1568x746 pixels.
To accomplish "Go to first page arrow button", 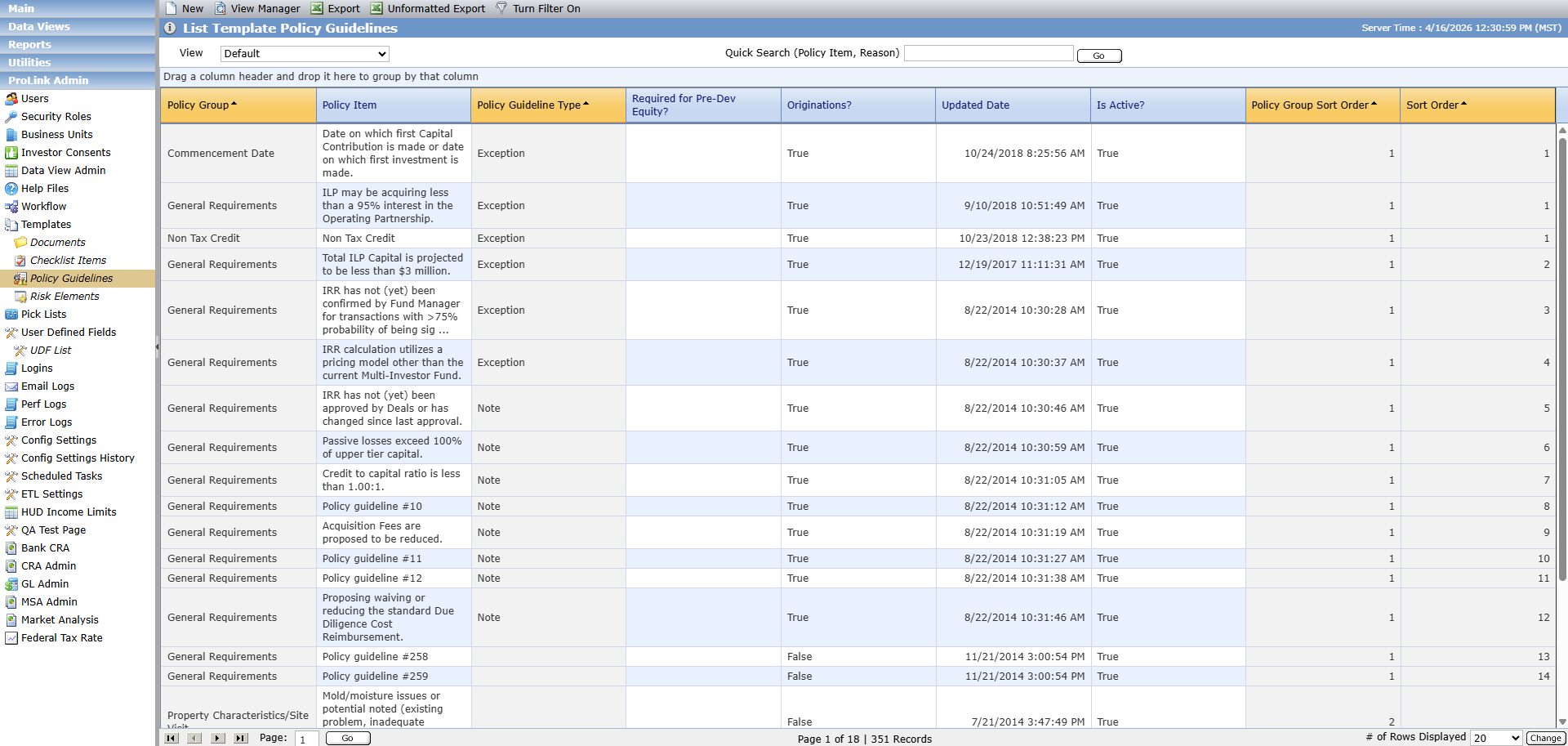I will [171, 738].
